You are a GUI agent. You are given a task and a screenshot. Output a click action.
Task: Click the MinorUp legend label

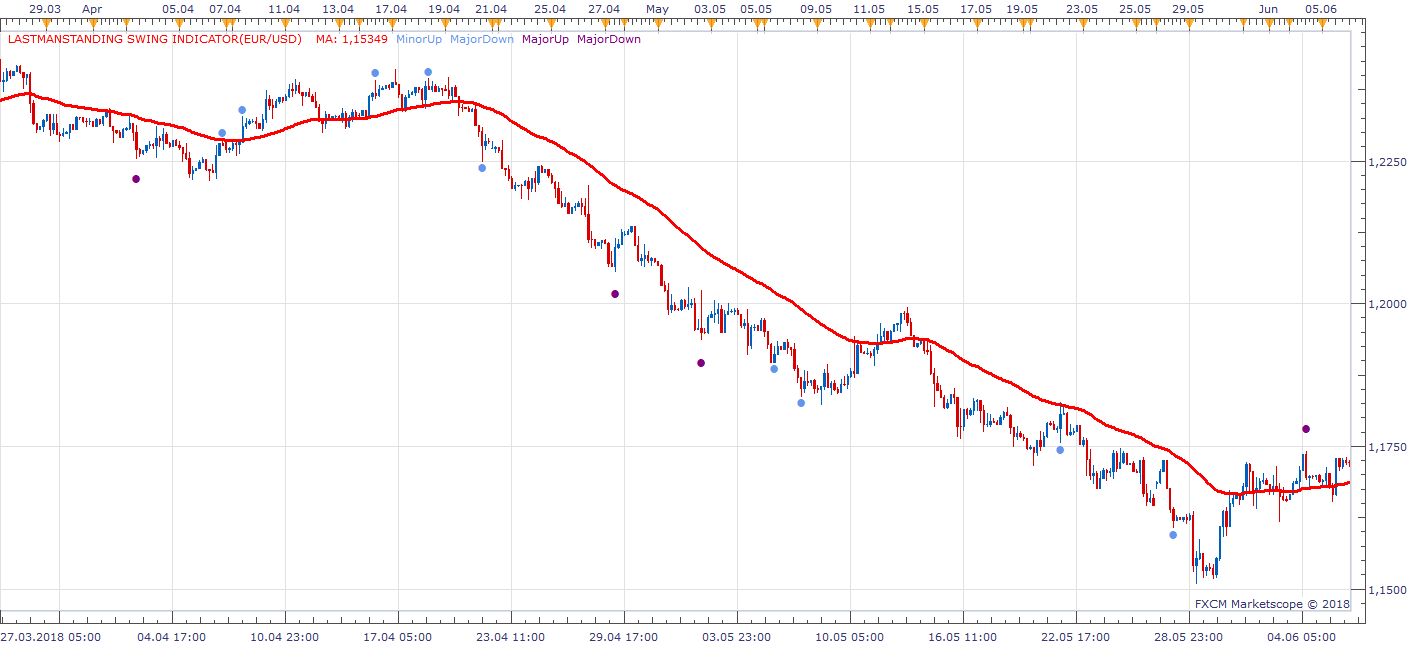[x=419, y=40]
